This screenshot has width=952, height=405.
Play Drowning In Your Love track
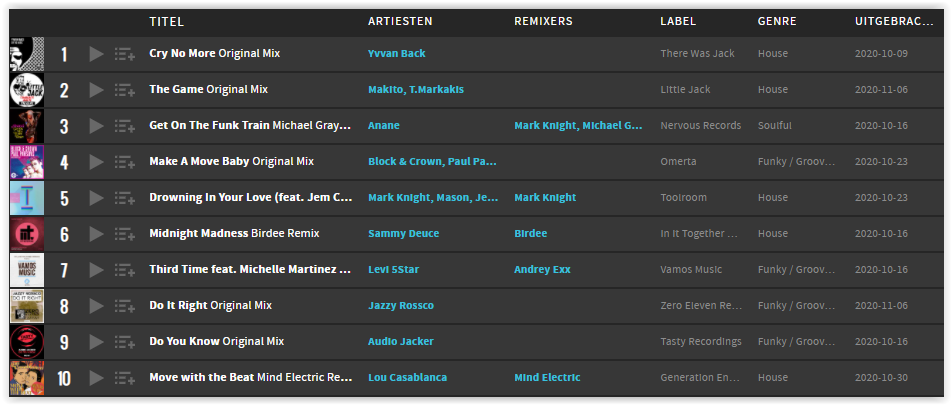click(x=97, y=198)
